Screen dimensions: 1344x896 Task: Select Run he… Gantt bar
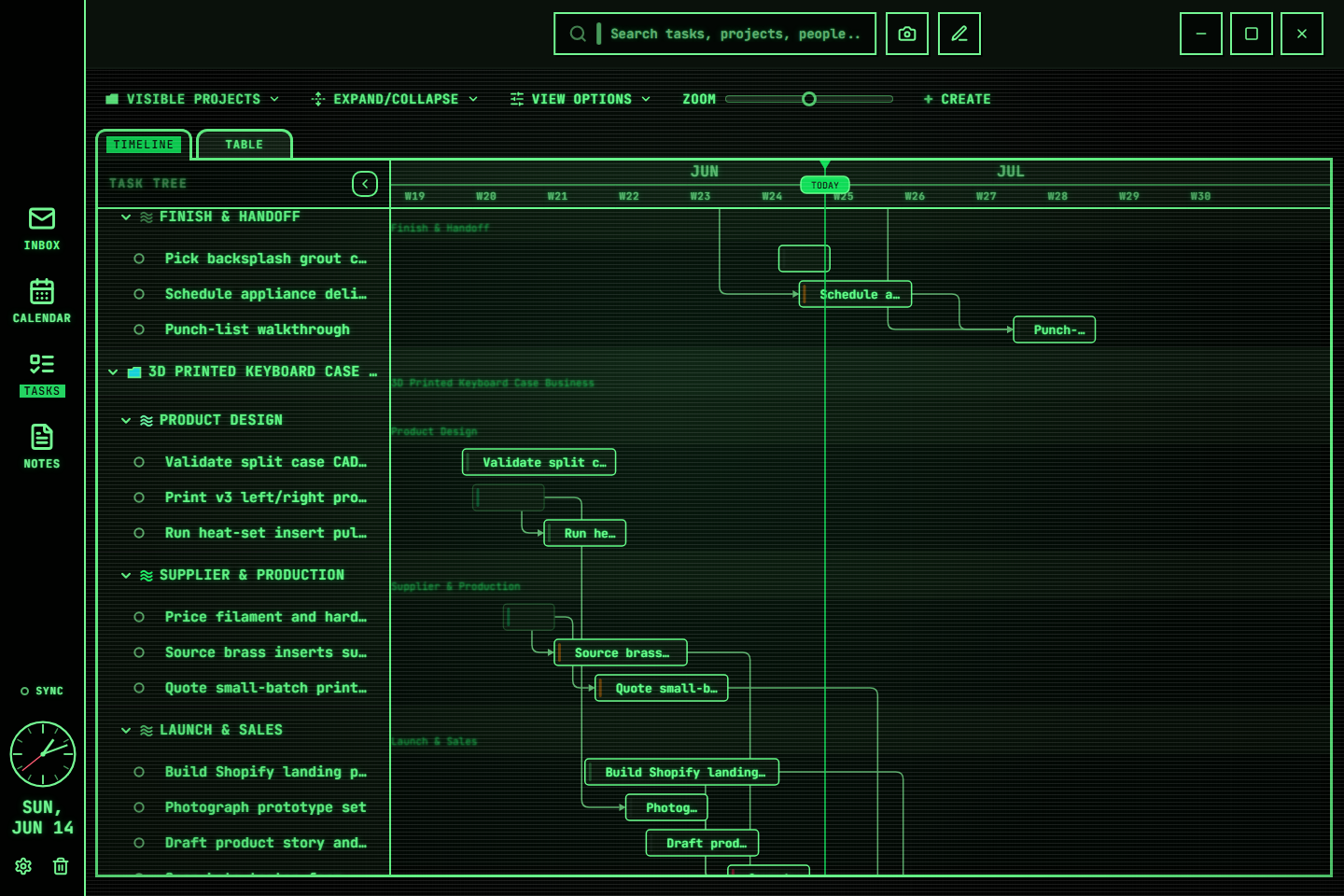click(585, 533)
